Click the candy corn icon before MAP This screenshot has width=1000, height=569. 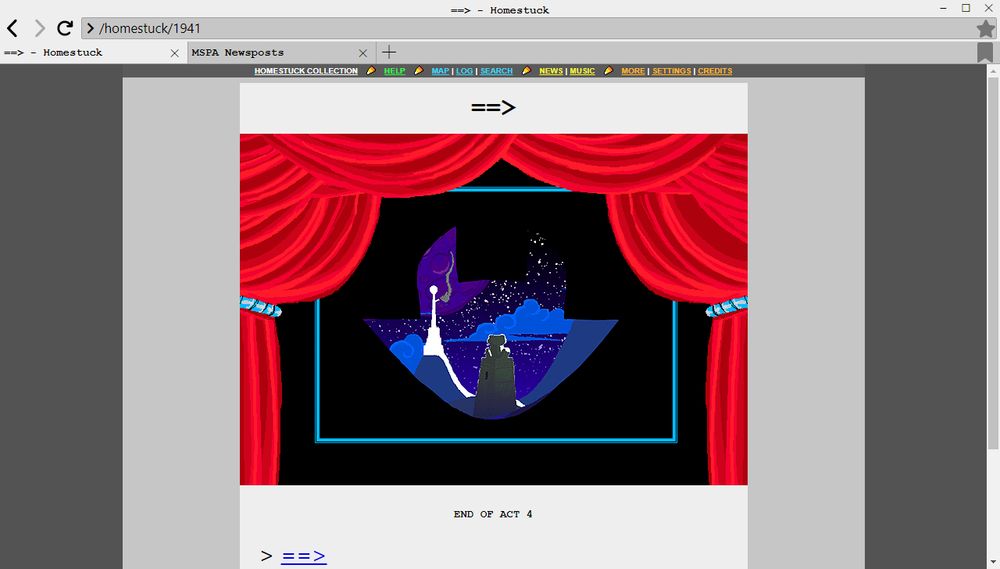click(418, 71)
